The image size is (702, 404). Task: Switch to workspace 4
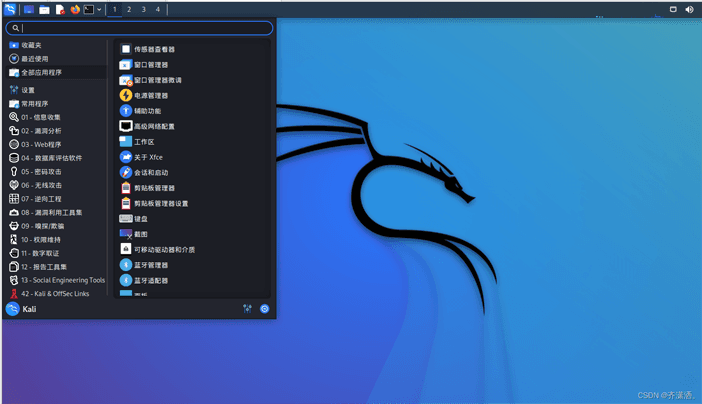pos(158,9)
